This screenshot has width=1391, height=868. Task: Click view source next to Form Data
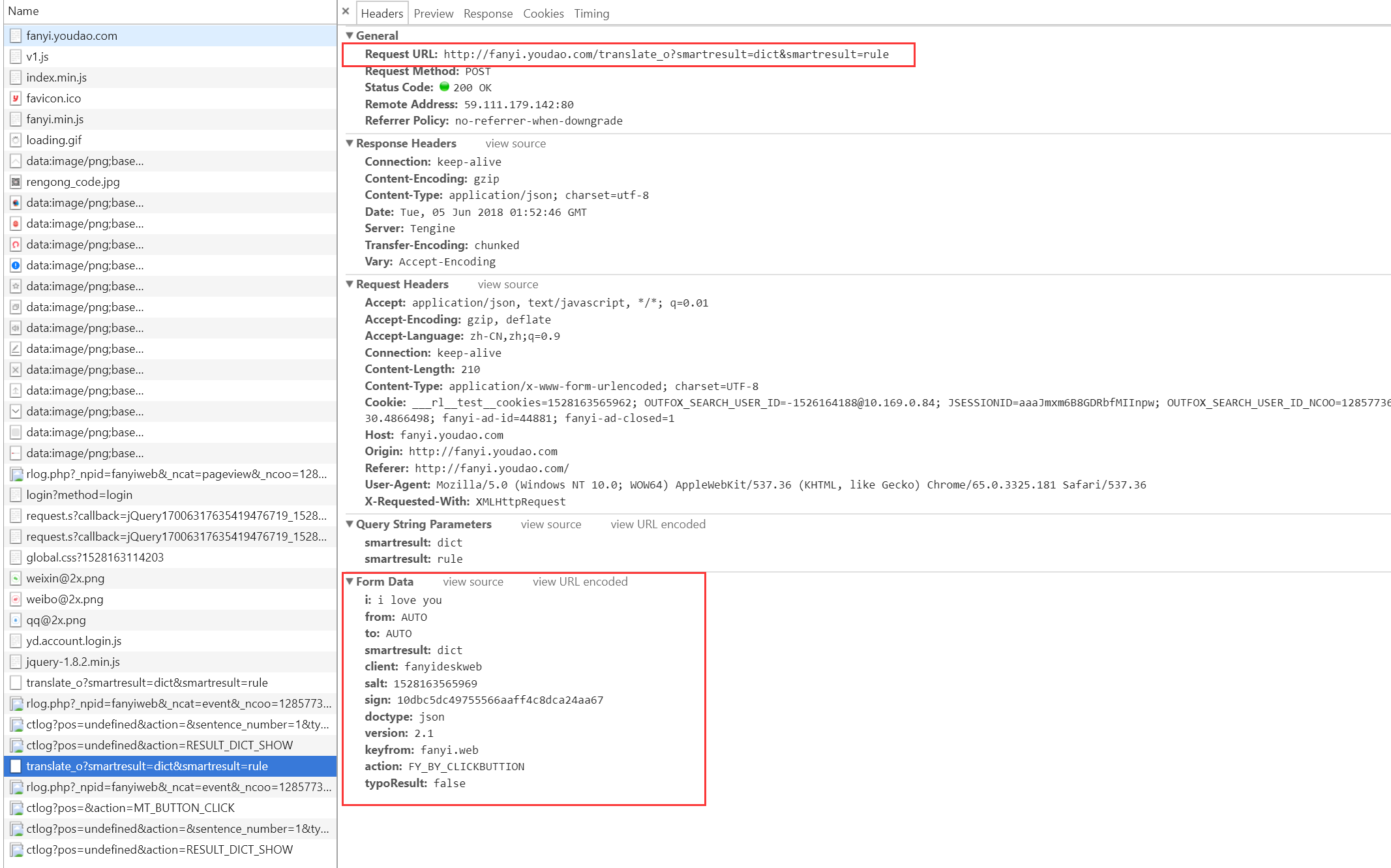(473, 582)
